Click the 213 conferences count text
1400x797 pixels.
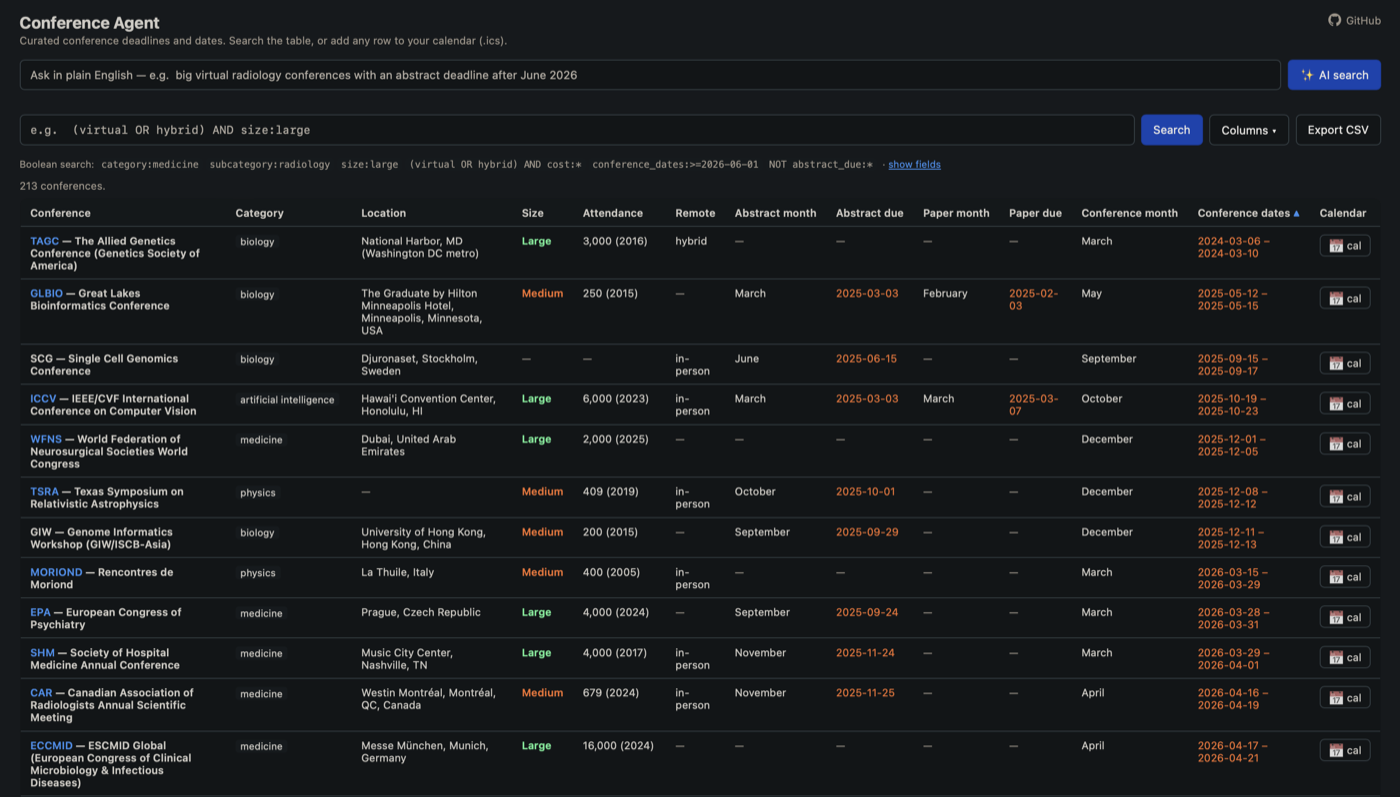coord(62,186)
